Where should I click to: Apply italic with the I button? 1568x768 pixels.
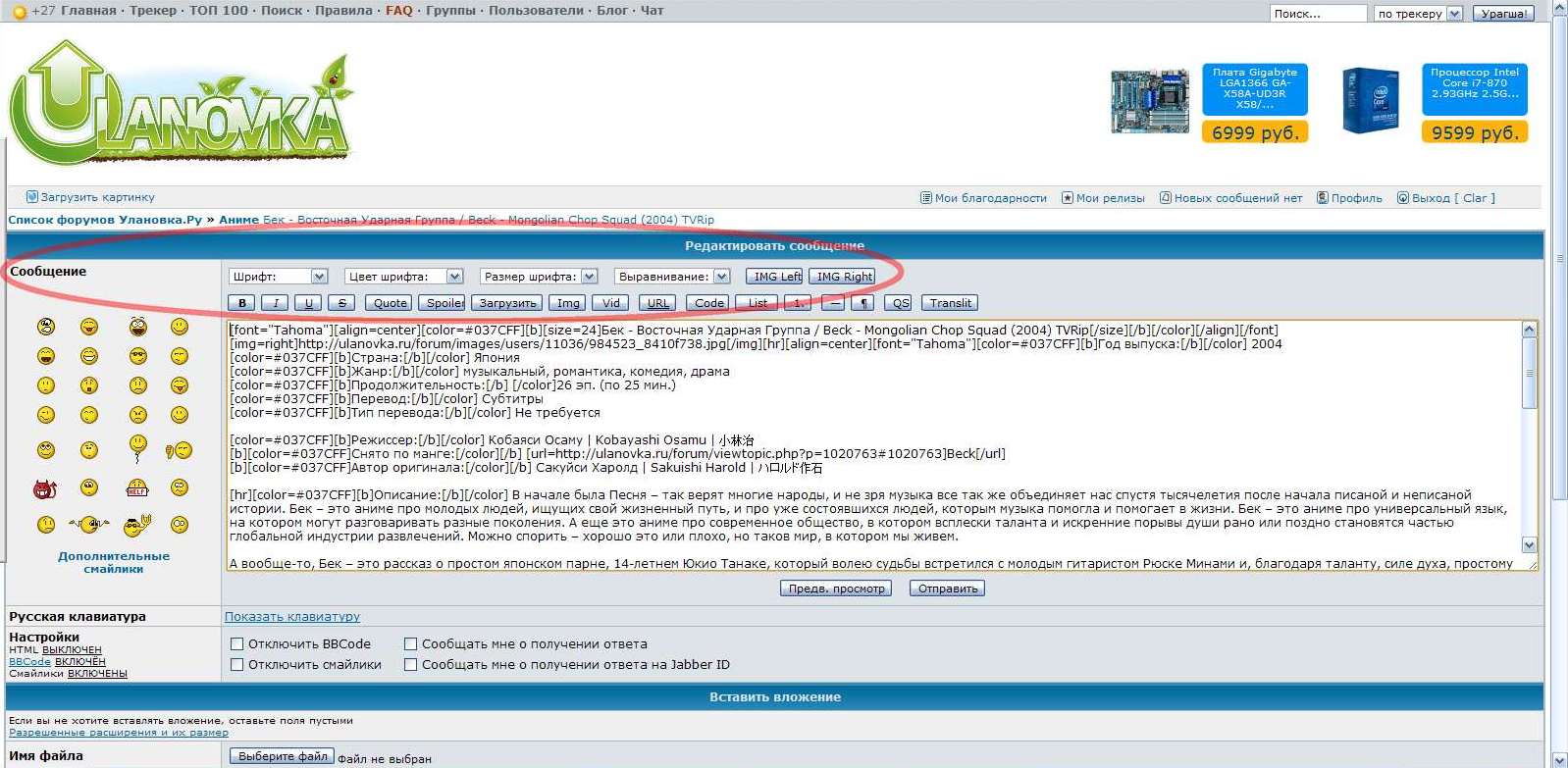coord(276,303)
